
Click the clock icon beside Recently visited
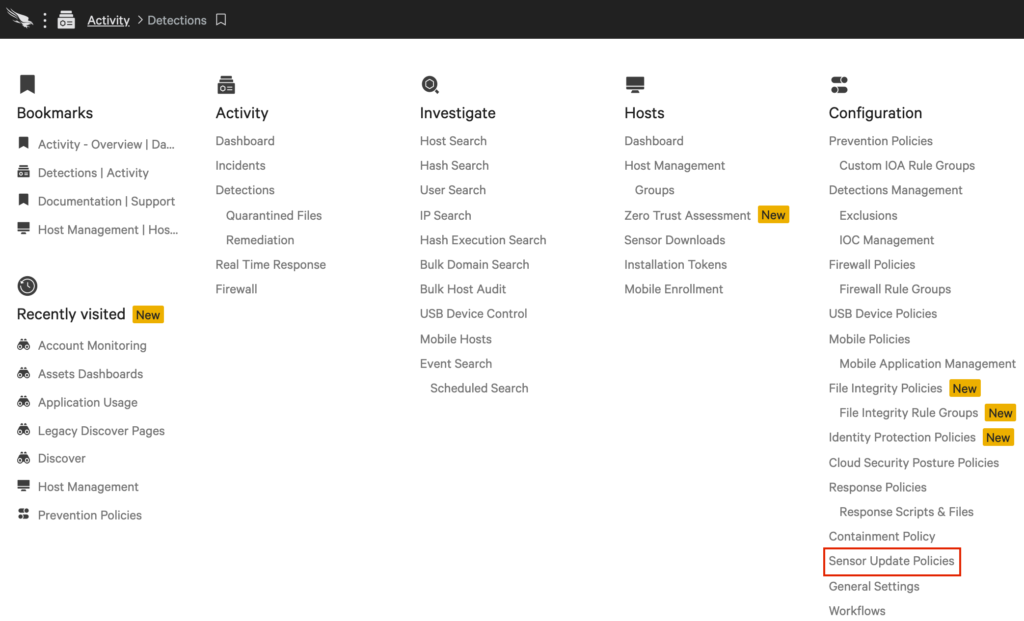(27, 285)
